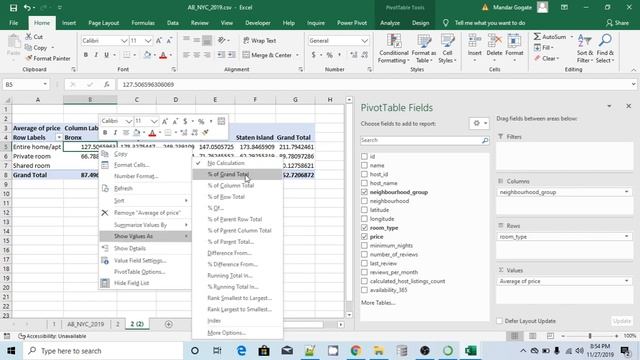
Task: Toggle Italic in the ribbon Font group
Action: [96, 55]
